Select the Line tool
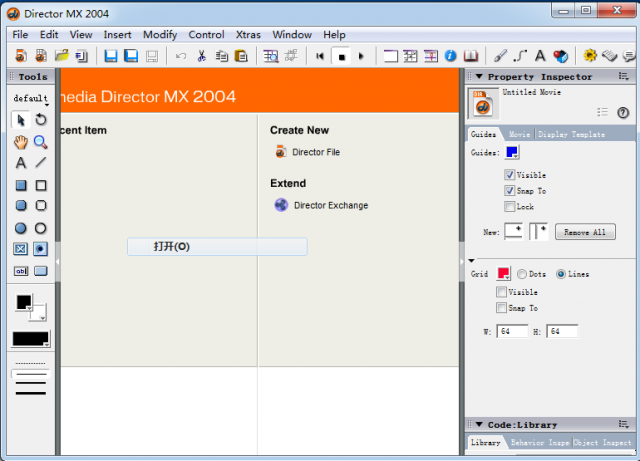Viewport: 640px width, 461px height. point(41,163)
